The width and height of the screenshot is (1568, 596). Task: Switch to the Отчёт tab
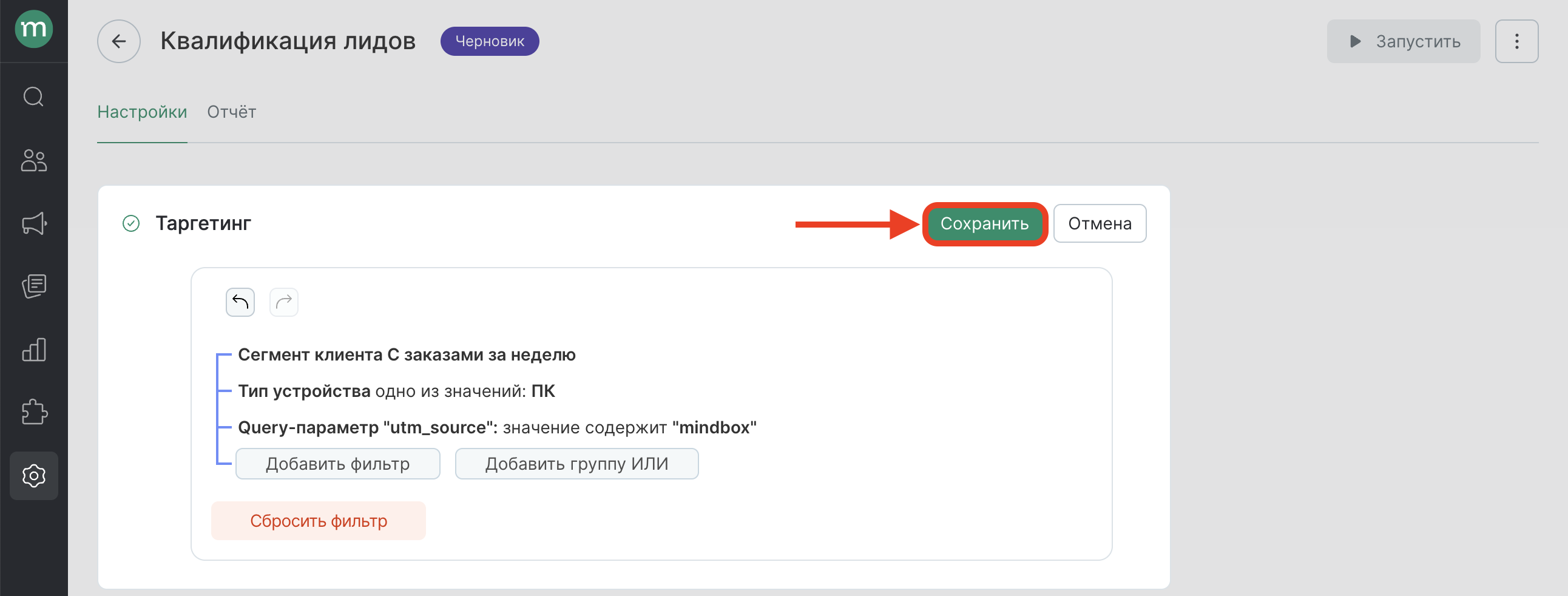pos(231,112)
